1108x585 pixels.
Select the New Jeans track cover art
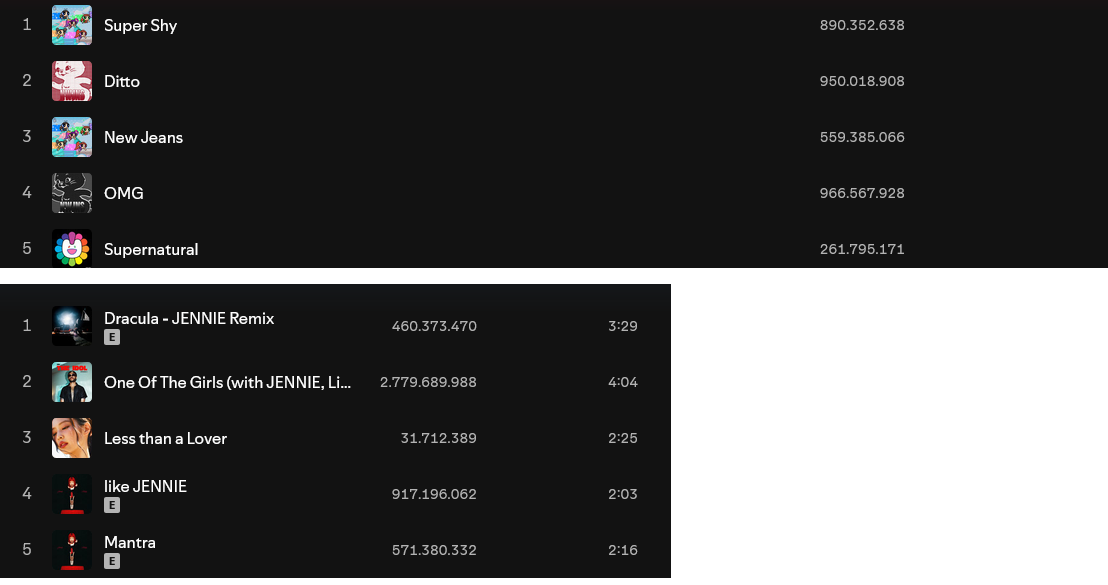(x=71, y=137)
